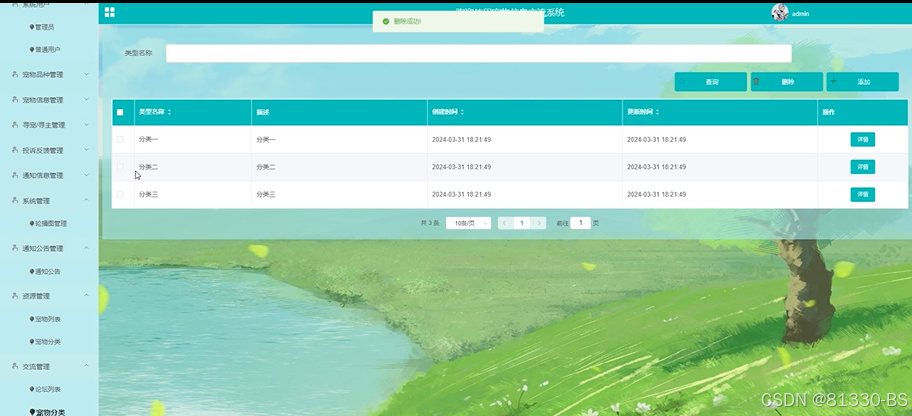Click the 共 3 条 total count text
This screenshot has width=912, height=416.
(430, 223)
